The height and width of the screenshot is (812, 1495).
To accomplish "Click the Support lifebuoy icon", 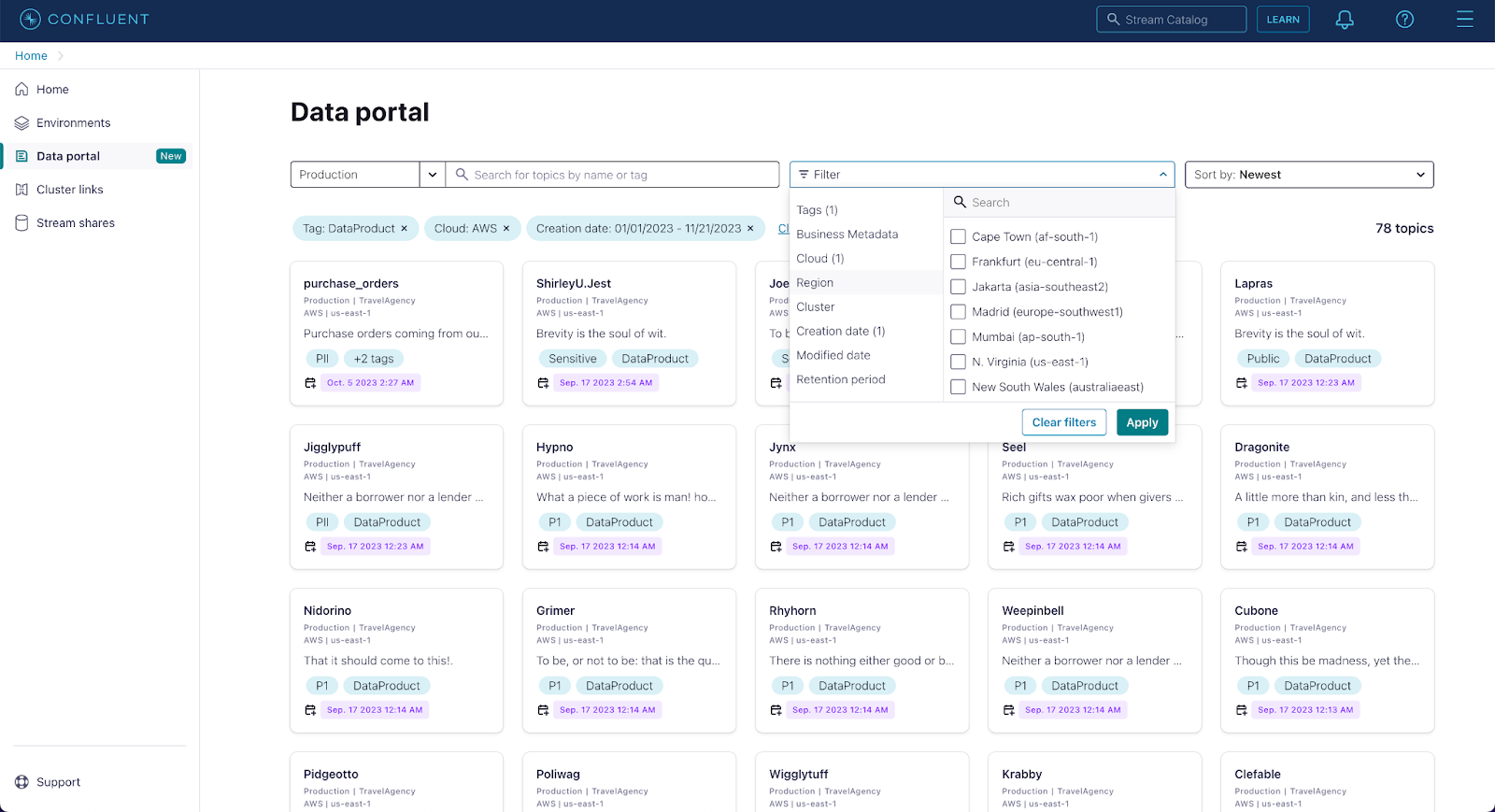I will pyautogui.click(x=21, y=782).
